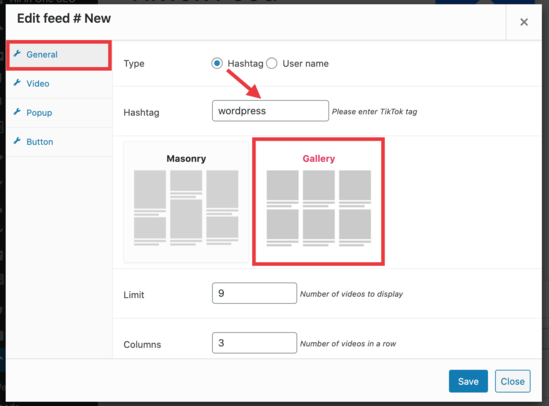Click wrench icon beside Popup tab
The width and height of the screenshot is (549, 406).
[x=17, y=112]
